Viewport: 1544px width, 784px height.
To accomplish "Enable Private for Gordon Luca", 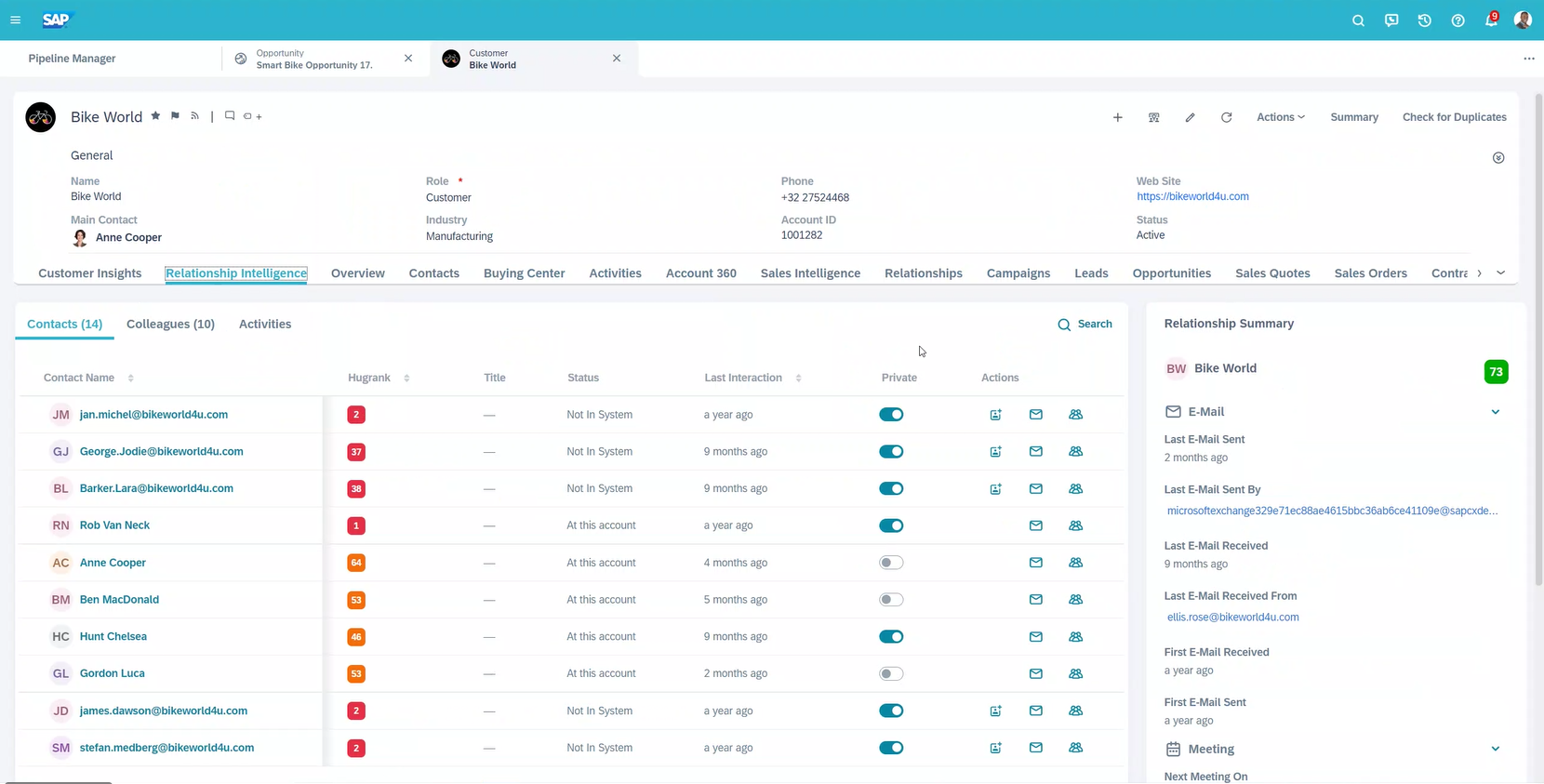I will (x=891, y=673).
